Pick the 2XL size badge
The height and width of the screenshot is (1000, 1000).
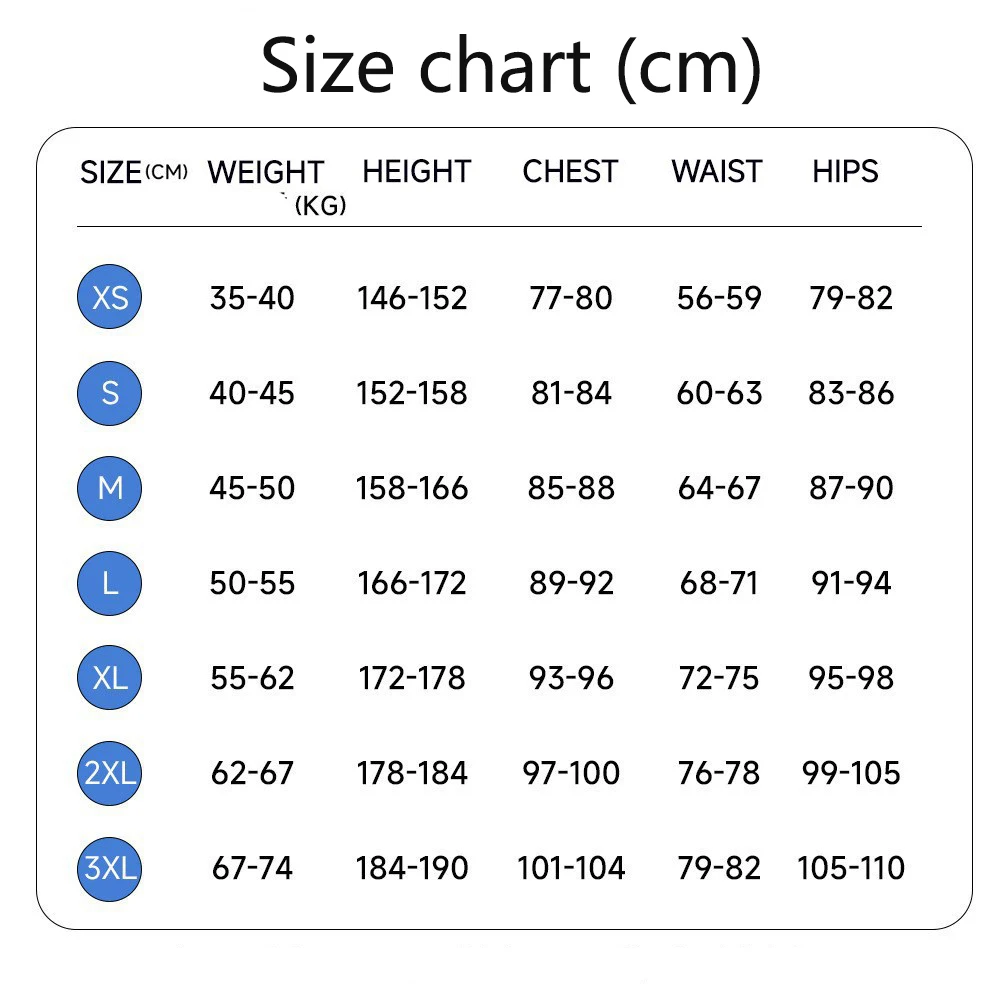110,773
